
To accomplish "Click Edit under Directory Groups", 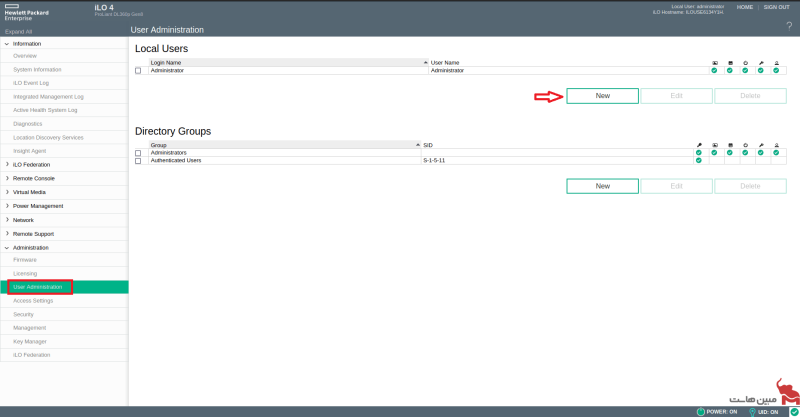I will coord(677,186).
